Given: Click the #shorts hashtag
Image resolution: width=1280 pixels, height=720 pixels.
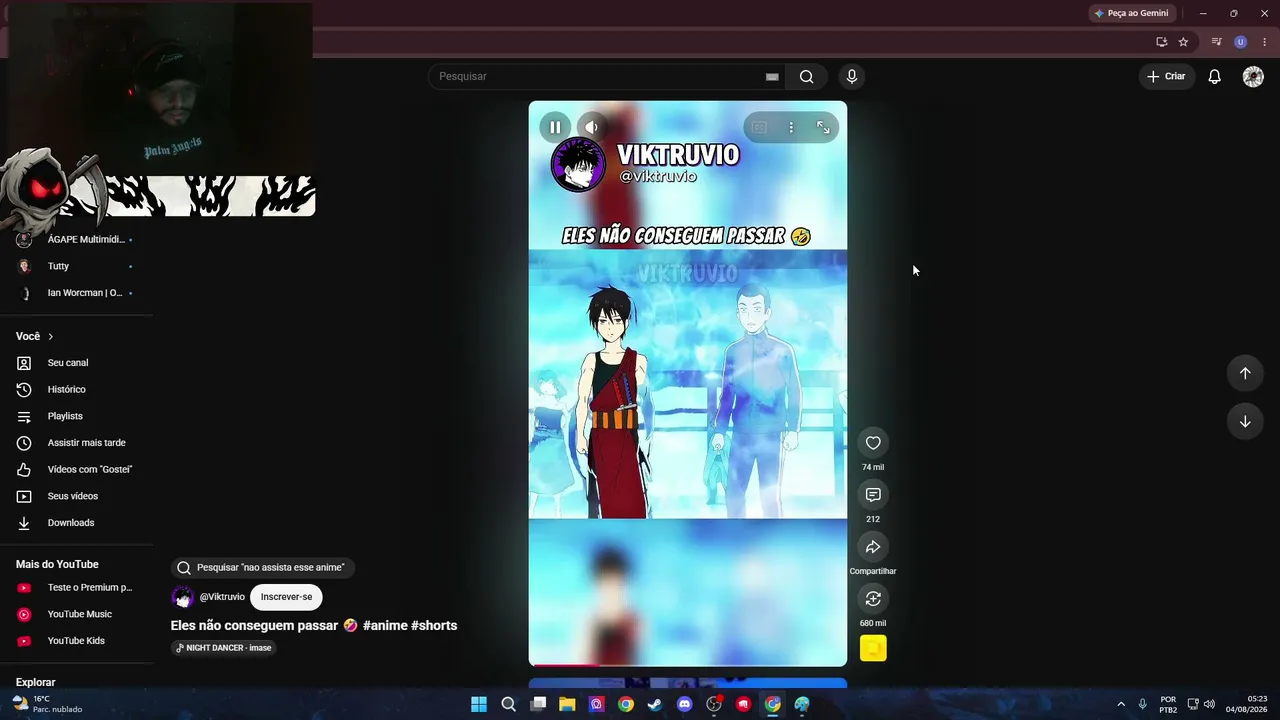Looking at the screenshot, I should coord(434,626).
